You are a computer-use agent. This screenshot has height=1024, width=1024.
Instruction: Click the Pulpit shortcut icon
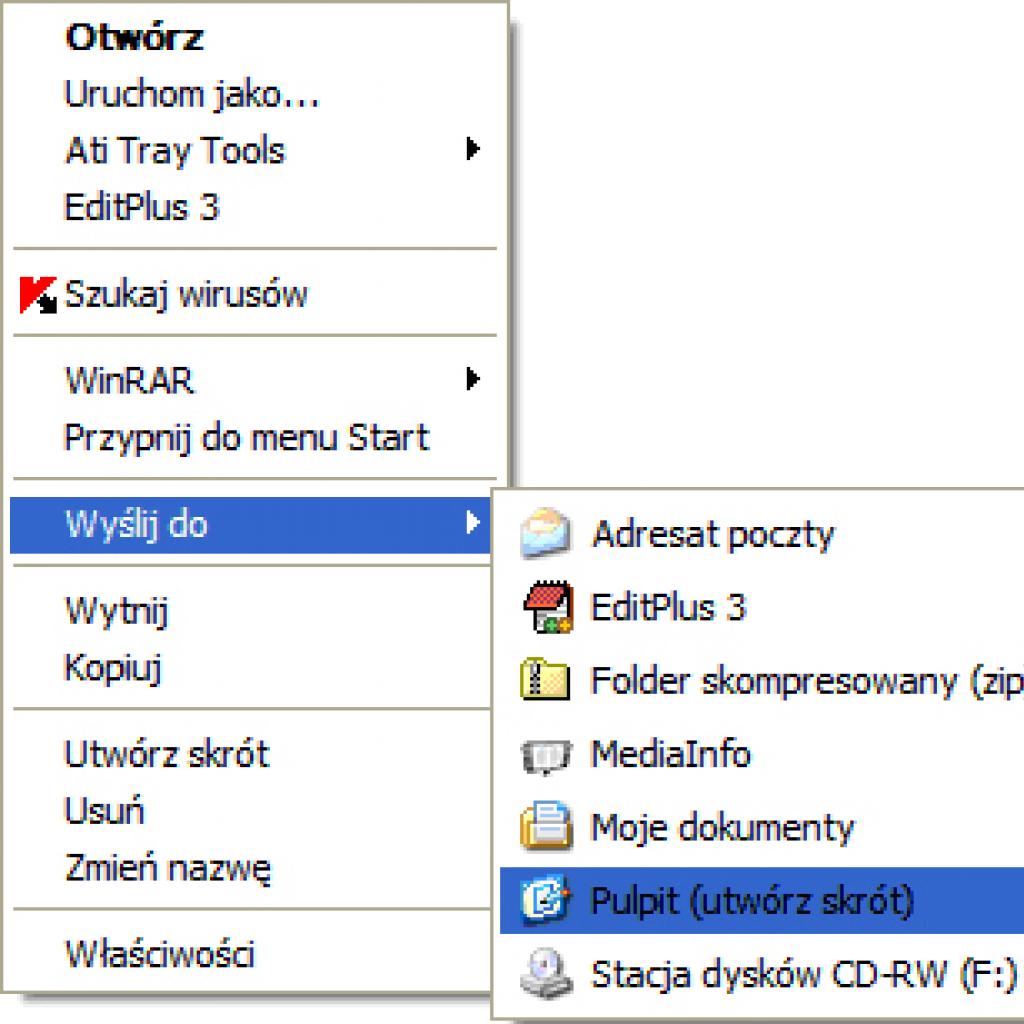(546, 900)
